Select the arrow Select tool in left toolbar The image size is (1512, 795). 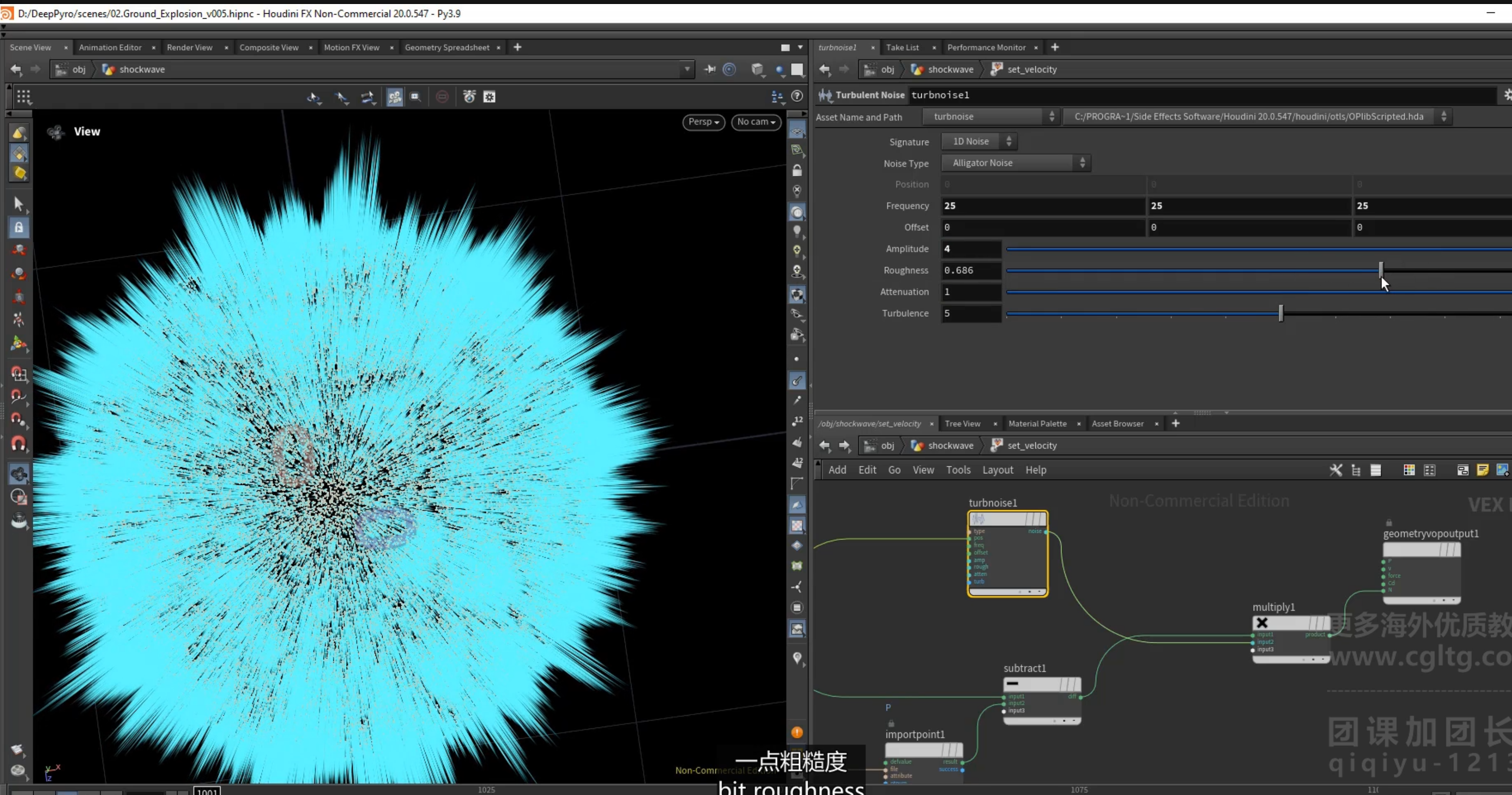click(x=18, y=204)
